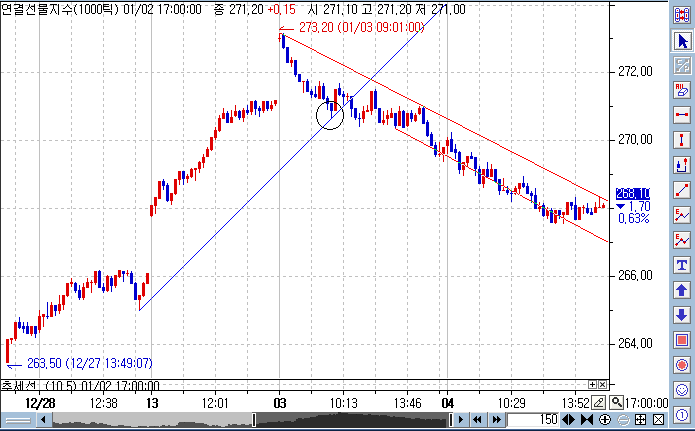Click the smiley face symbol tool

coord(682,390)
